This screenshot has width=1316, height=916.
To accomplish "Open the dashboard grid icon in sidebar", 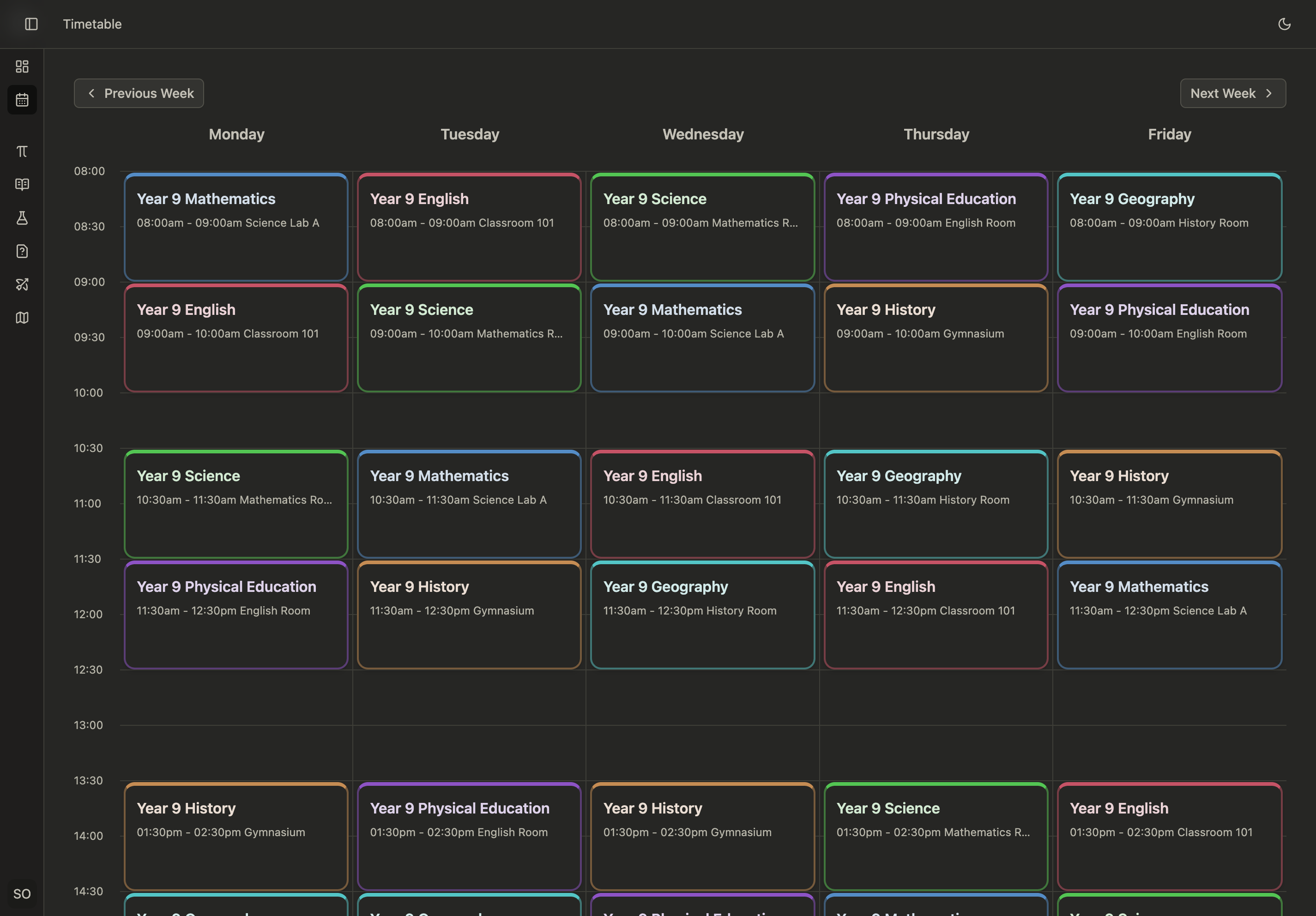I will (x=22, y=66).
